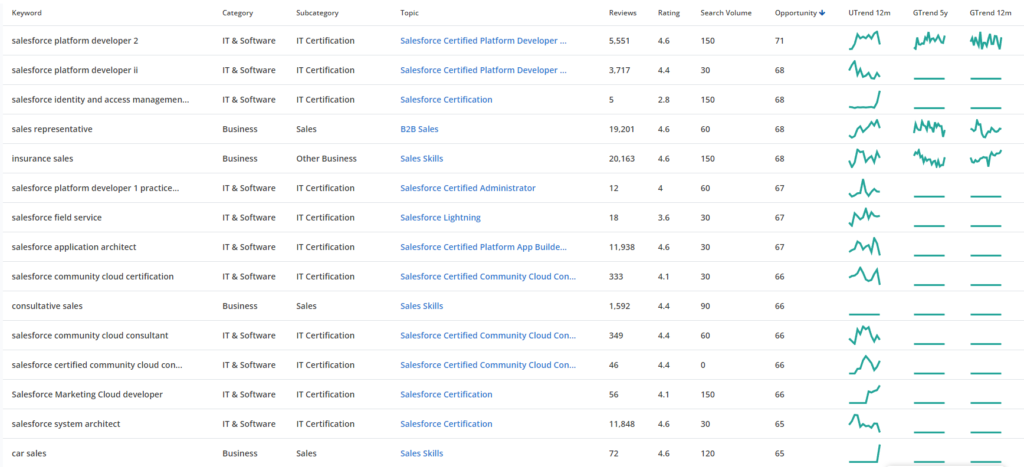
Task: Open UTrend sparkline for salesforce platform developer 2
Action: [x=864, y=41]
